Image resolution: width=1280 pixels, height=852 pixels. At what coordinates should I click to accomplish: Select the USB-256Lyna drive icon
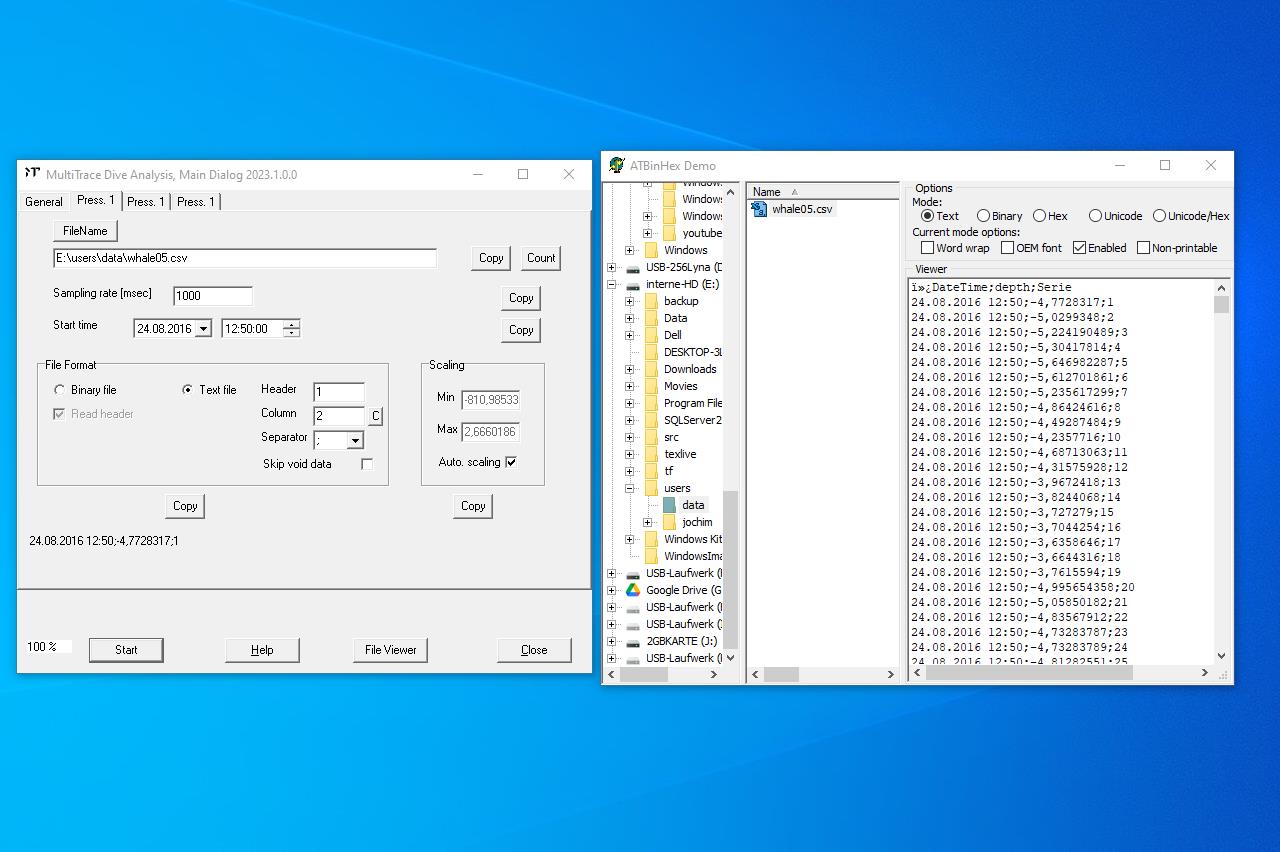pos(633,267)
